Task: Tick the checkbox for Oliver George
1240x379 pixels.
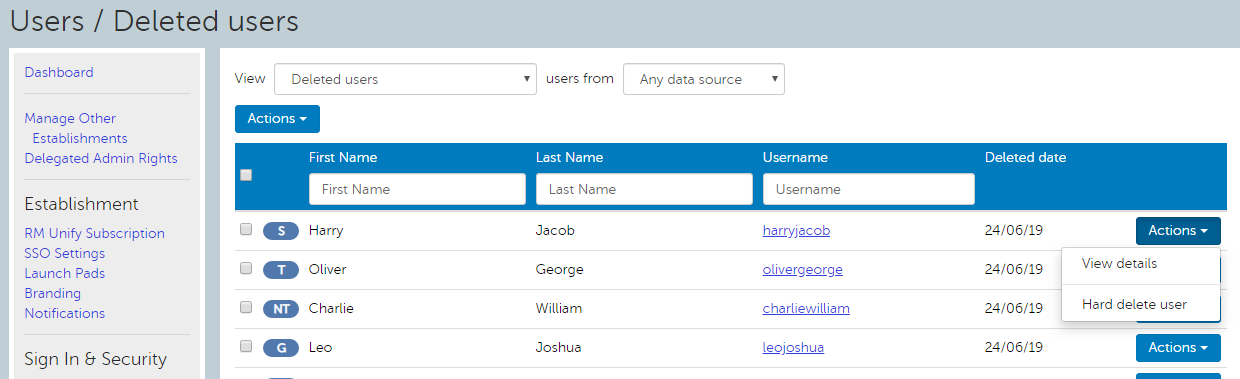Action: (x=246, y=268)
